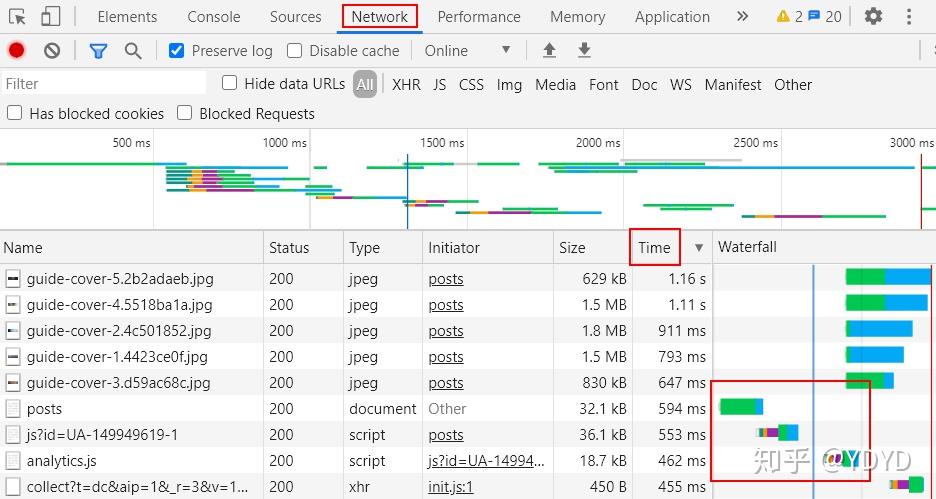Screen dimensions: 936x499
Task: Click the file icon of analytics.js
Action: pos(13,461)
